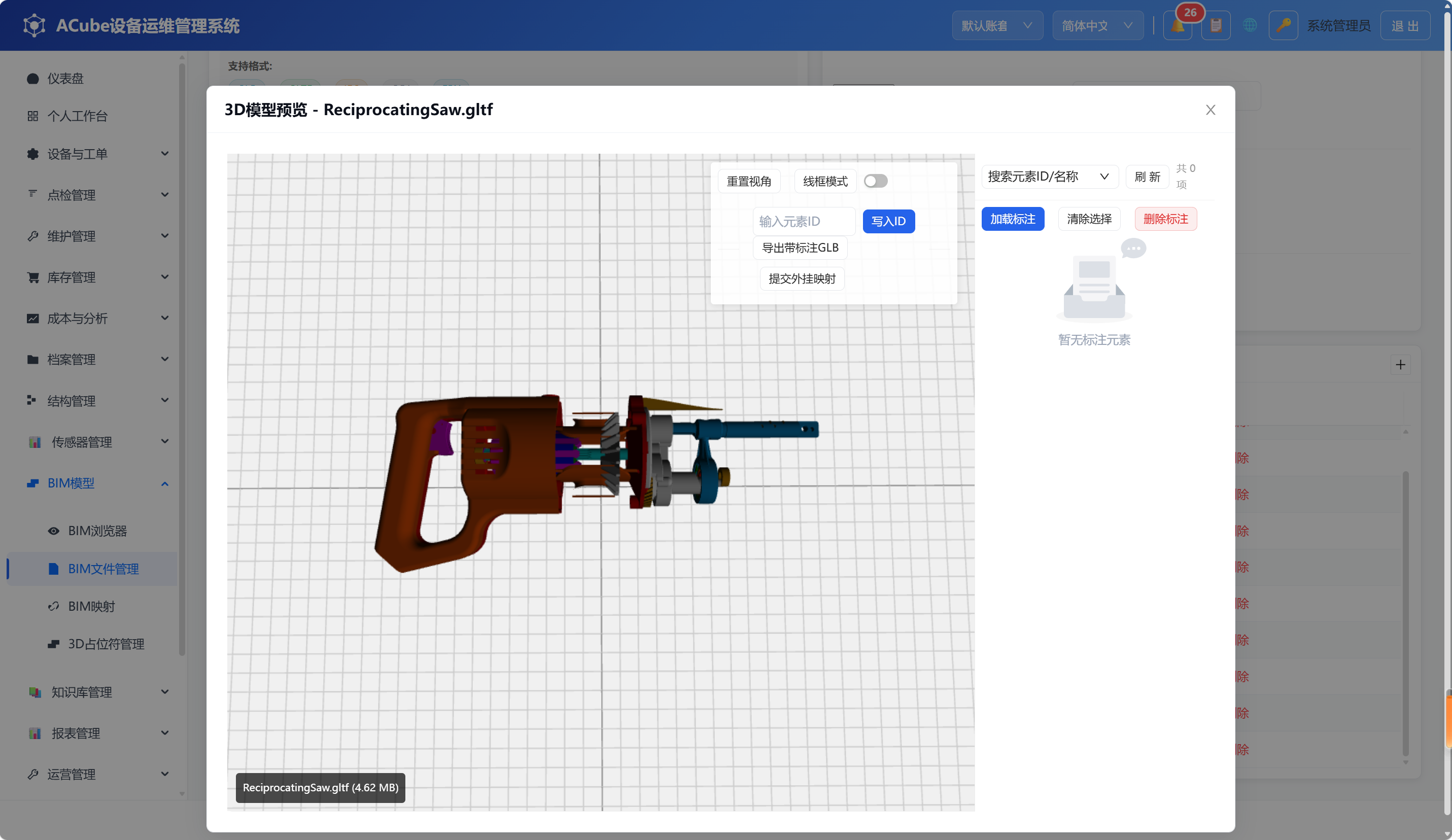The height and width of the screenshot is (840, 1452).
Task: Click the globe icon in header
Action: pyautogui.click(x=1250, y=26)
